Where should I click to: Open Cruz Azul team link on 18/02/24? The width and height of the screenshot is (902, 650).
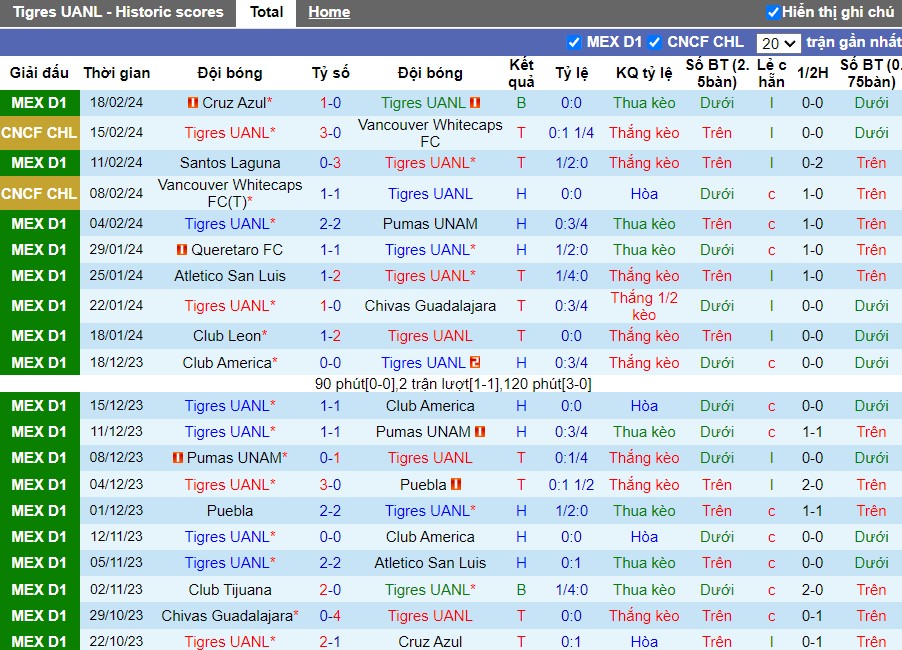pos(234,103)
